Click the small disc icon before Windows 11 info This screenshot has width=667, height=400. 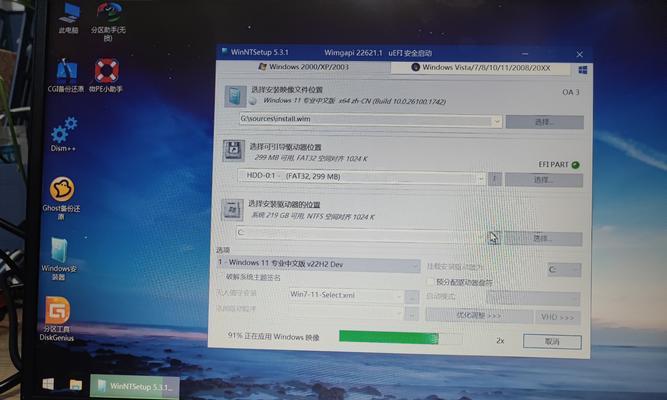pos(254,101)
